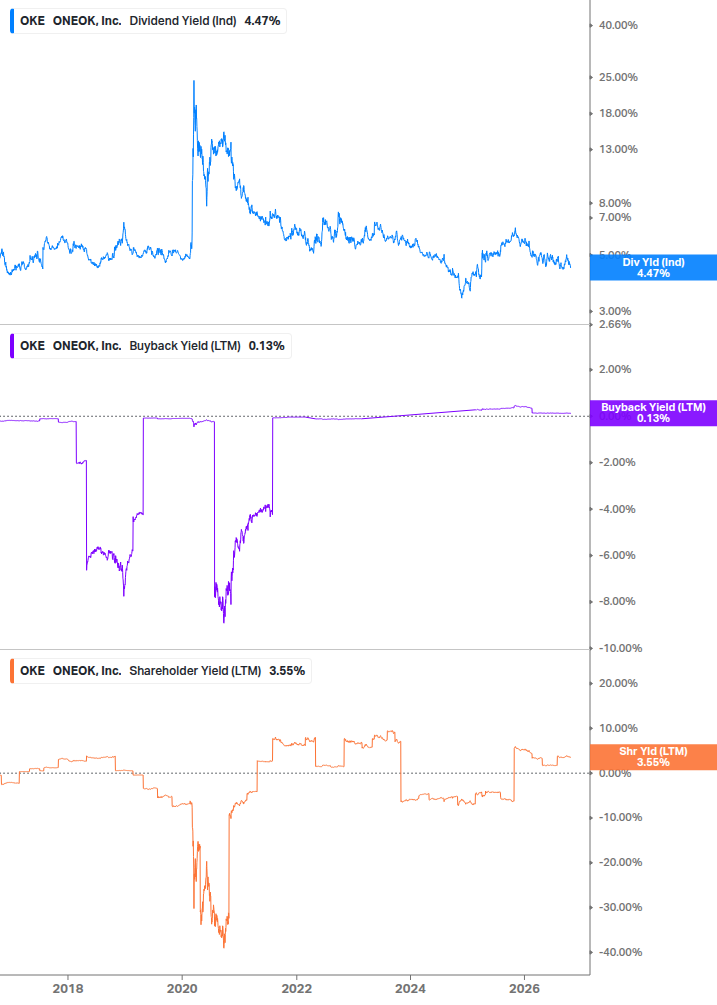Image resolution: width=717 pixels, height=1005 pixels.
Task: Click the 25.00% label on the dividend axis
Action: (618, 78)
